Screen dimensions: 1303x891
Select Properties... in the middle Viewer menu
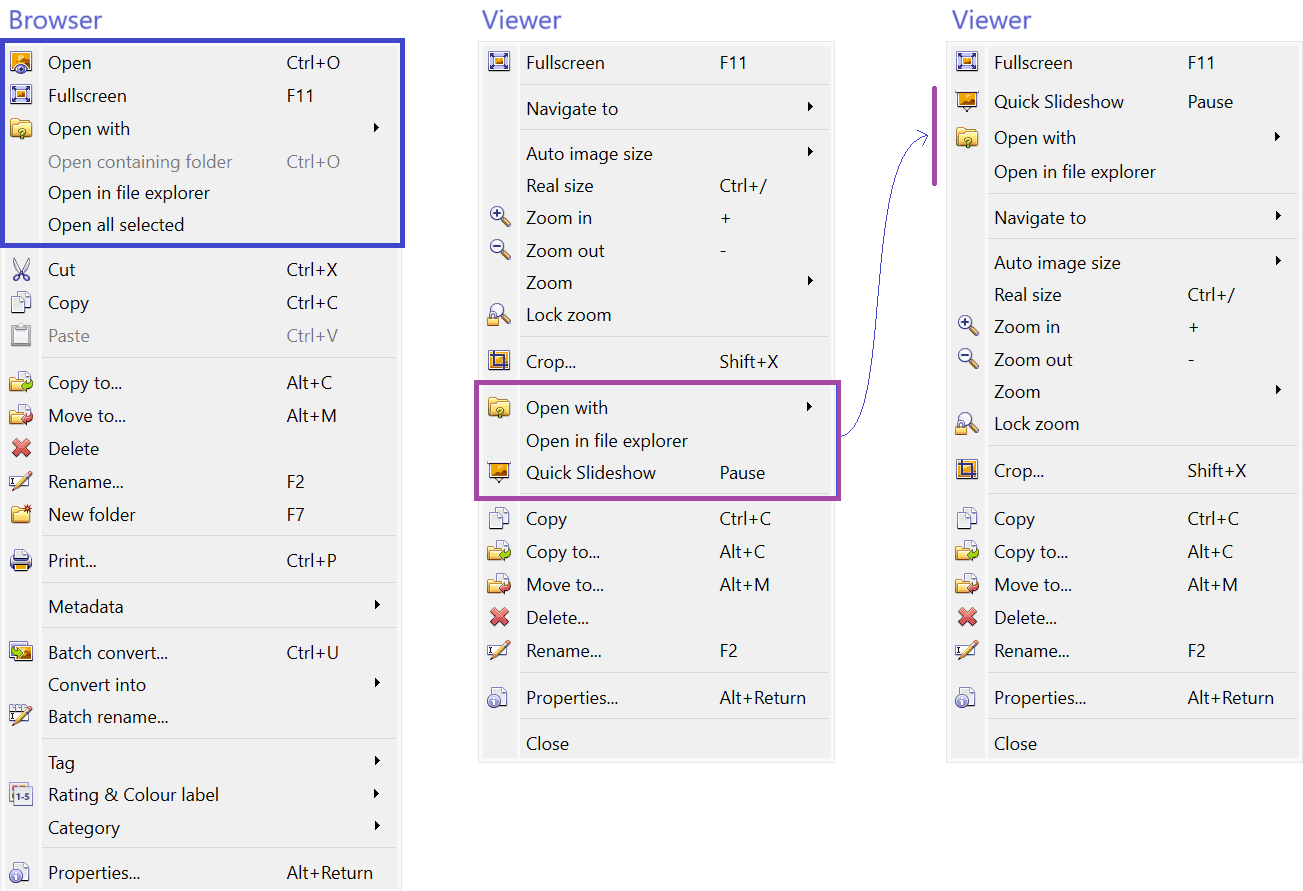click(x=572, y=698)
